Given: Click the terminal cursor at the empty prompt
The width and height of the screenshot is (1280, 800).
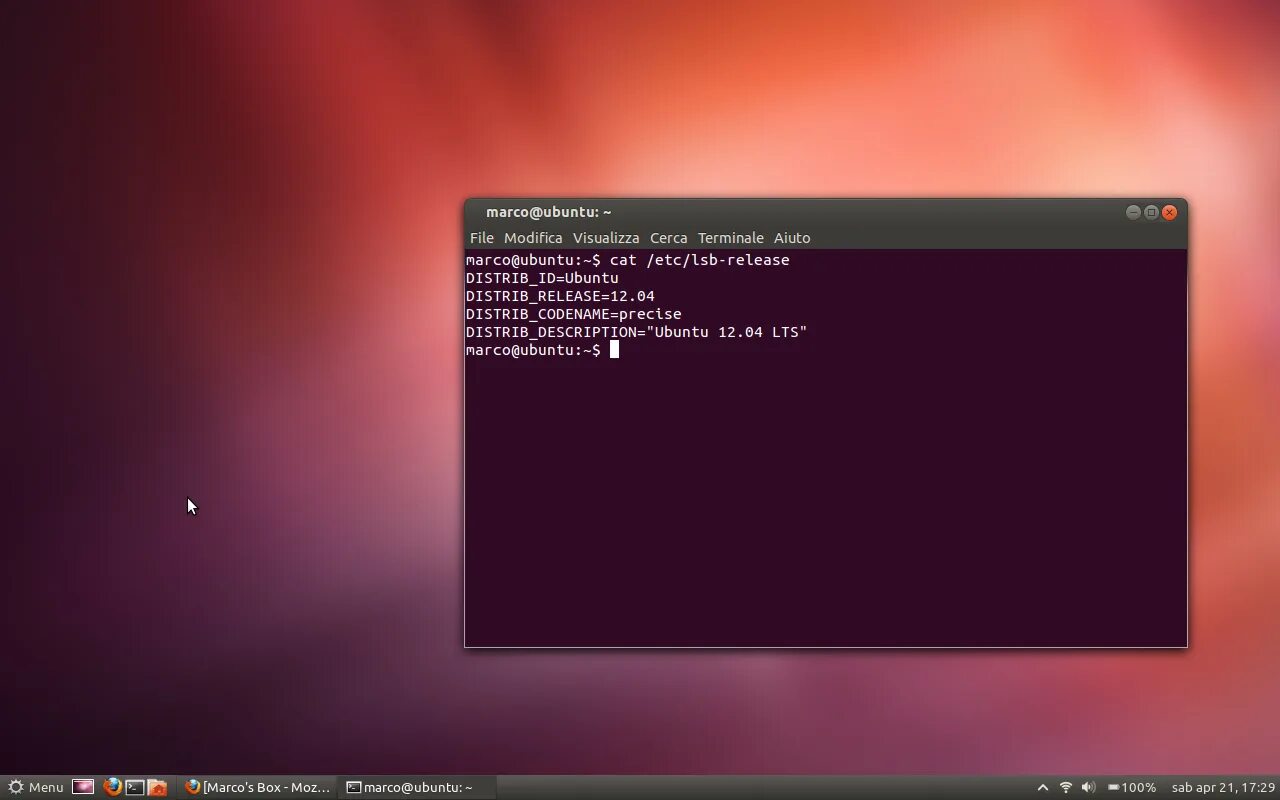Looking at the screenshot, I should click(614, 350).
